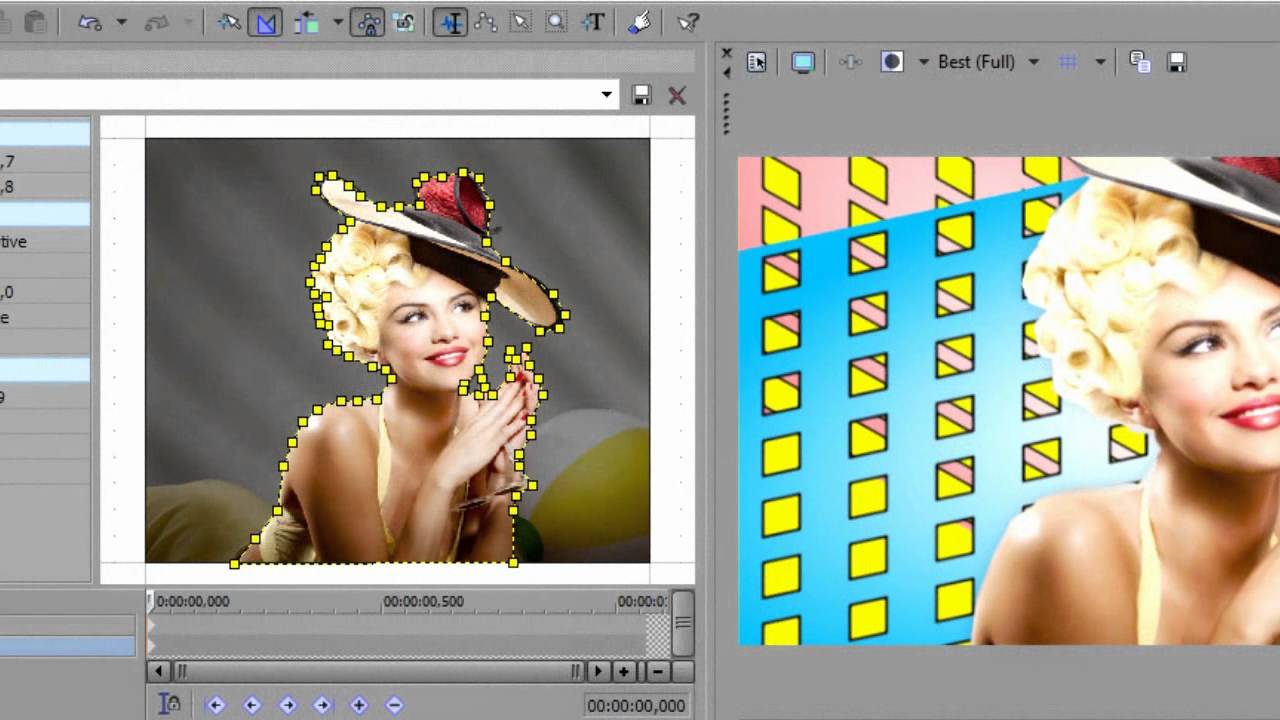Go to Previous Keyframe

click(251, 705)
